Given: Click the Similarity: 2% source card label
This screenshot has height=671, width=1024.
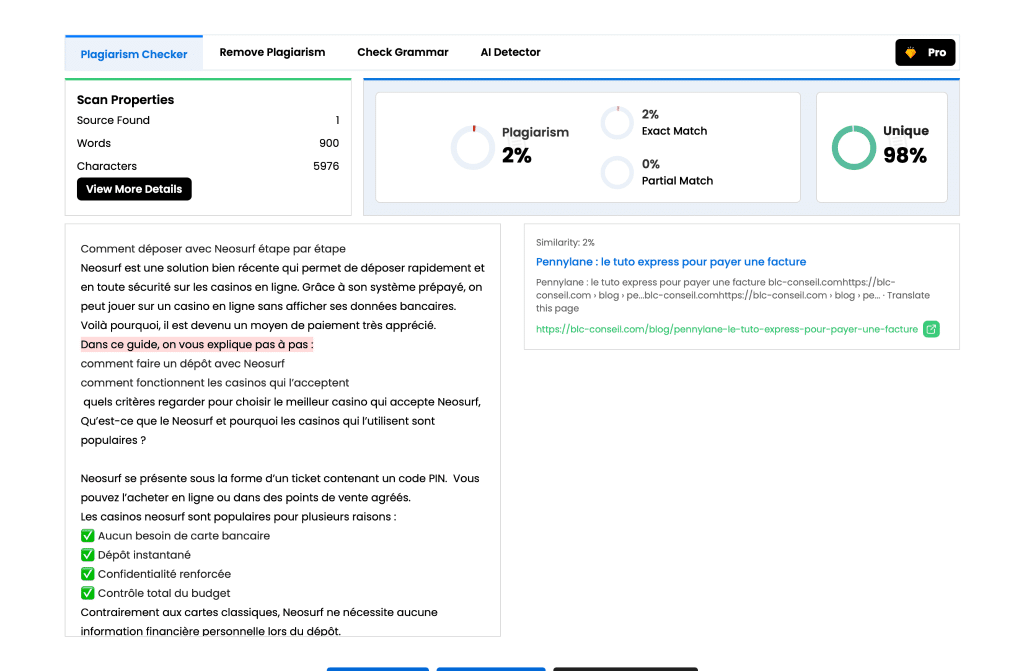Looking at the screenshot, I should (x=565, y=243).
